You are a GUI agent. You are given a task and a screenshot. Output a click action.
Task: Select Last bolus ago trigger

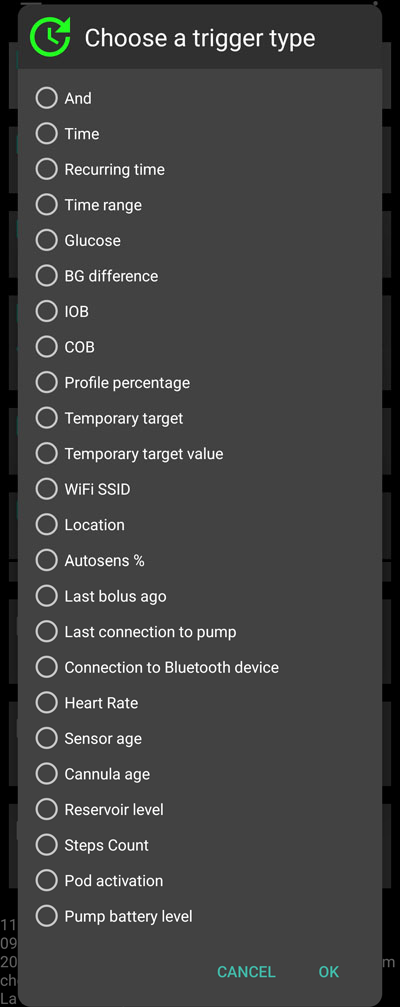coord(47,596)
